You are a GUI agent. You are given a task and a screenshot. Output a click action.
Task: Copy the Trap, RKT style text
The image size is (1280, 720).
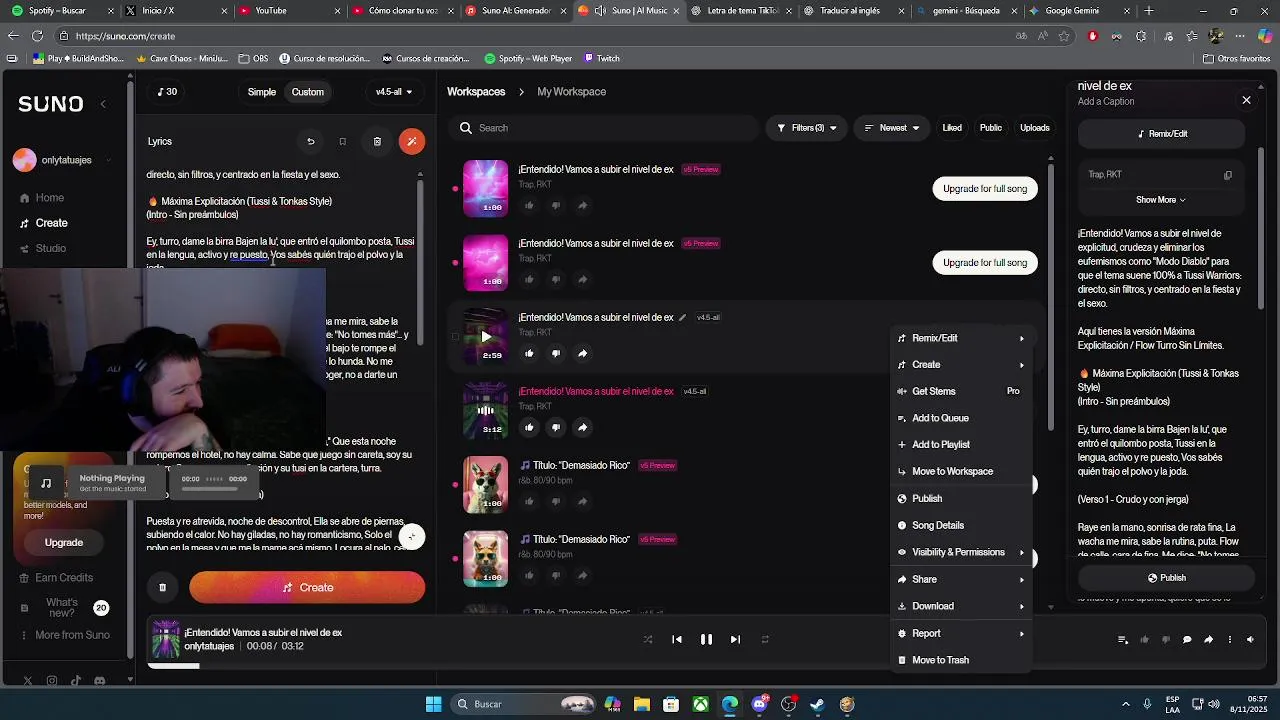tap(1228, 175)
